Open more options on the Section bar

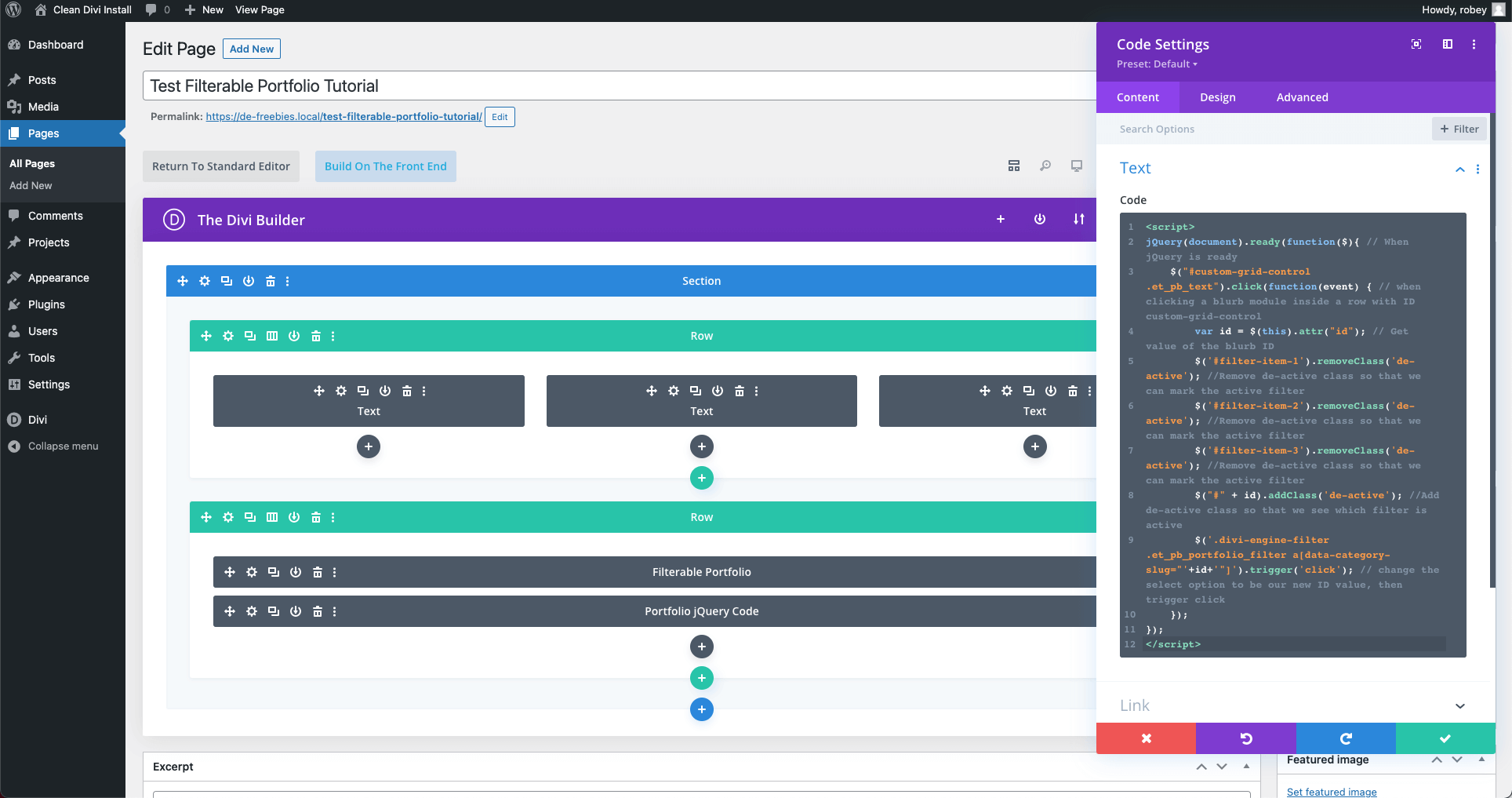[x=288, y=281]
